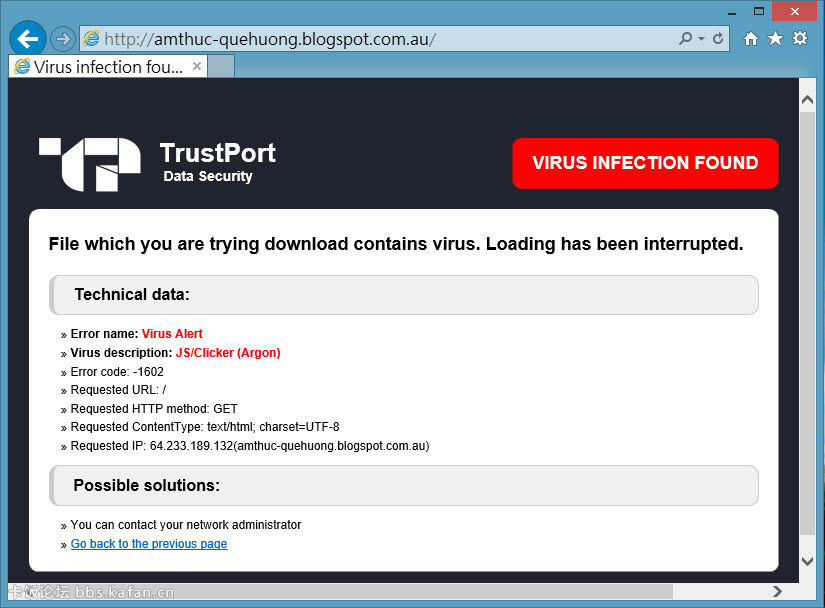Click the 'File which you are trying download' heading

(396, 244)
